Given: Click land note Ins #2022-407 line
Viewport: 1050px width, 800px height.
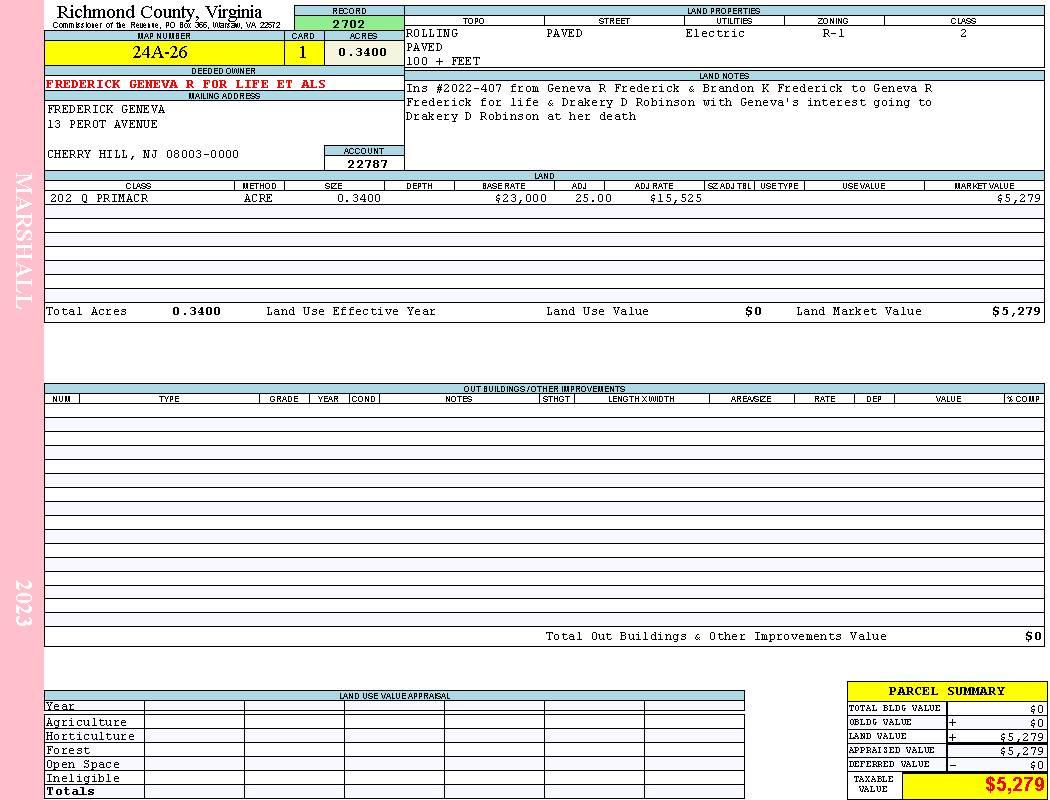Looking at the screenshot, I should tap(669, 88).
